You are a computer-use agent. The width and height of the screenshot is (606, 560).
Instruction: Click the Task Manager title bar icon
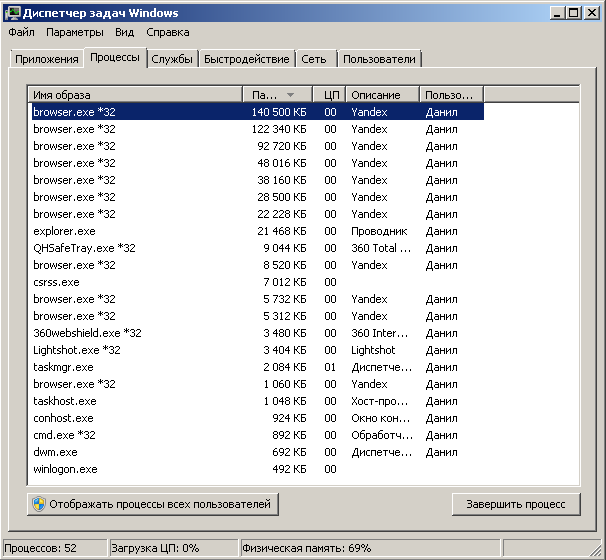click(x=12, y=13)
